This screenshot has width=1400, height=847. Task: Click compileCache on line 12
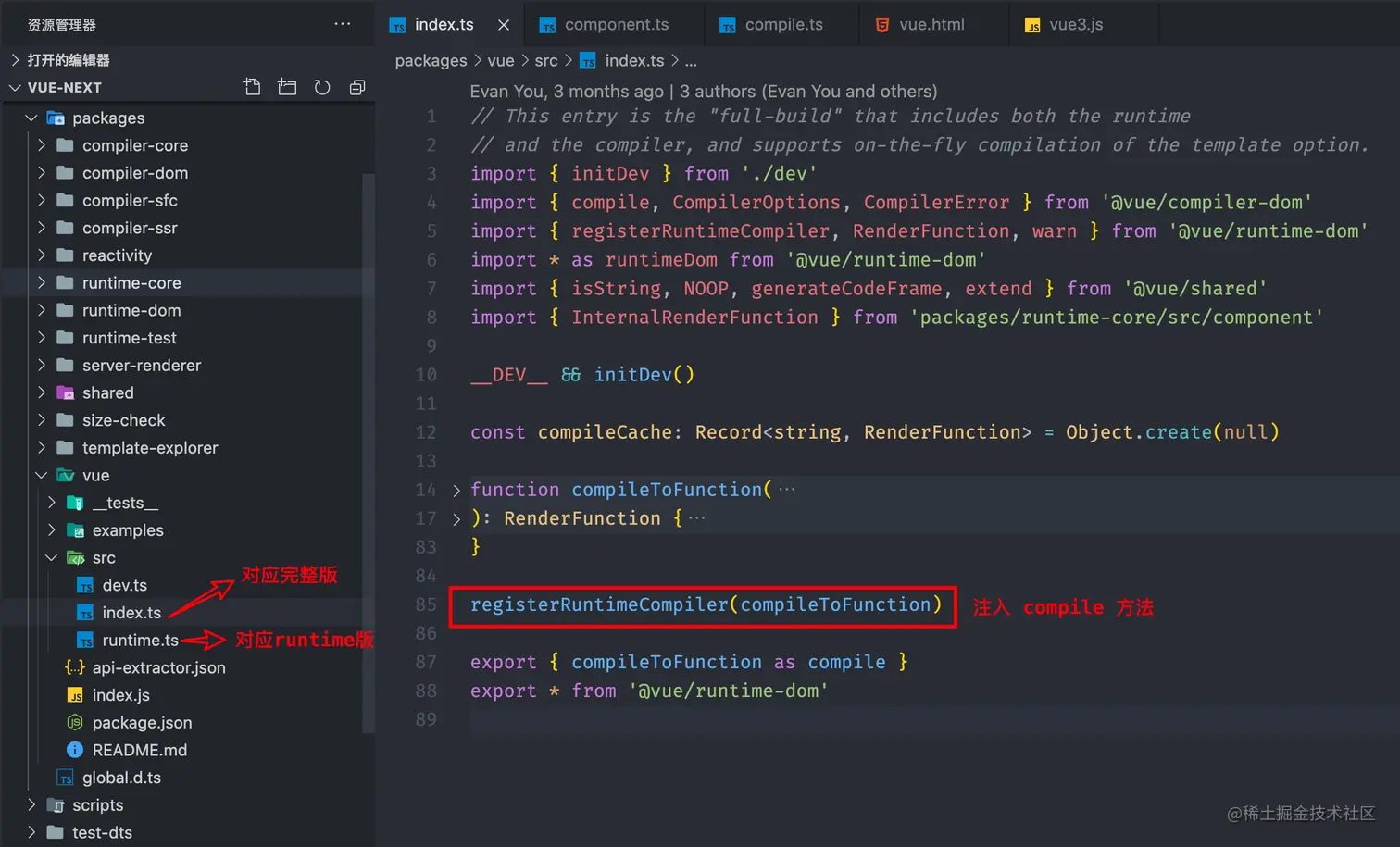(605, 432)
